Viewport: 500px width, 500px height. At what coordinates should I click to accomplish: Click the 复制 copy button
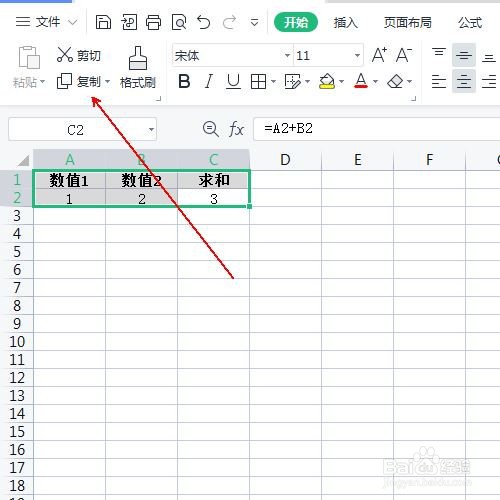[x=79, y=81]
